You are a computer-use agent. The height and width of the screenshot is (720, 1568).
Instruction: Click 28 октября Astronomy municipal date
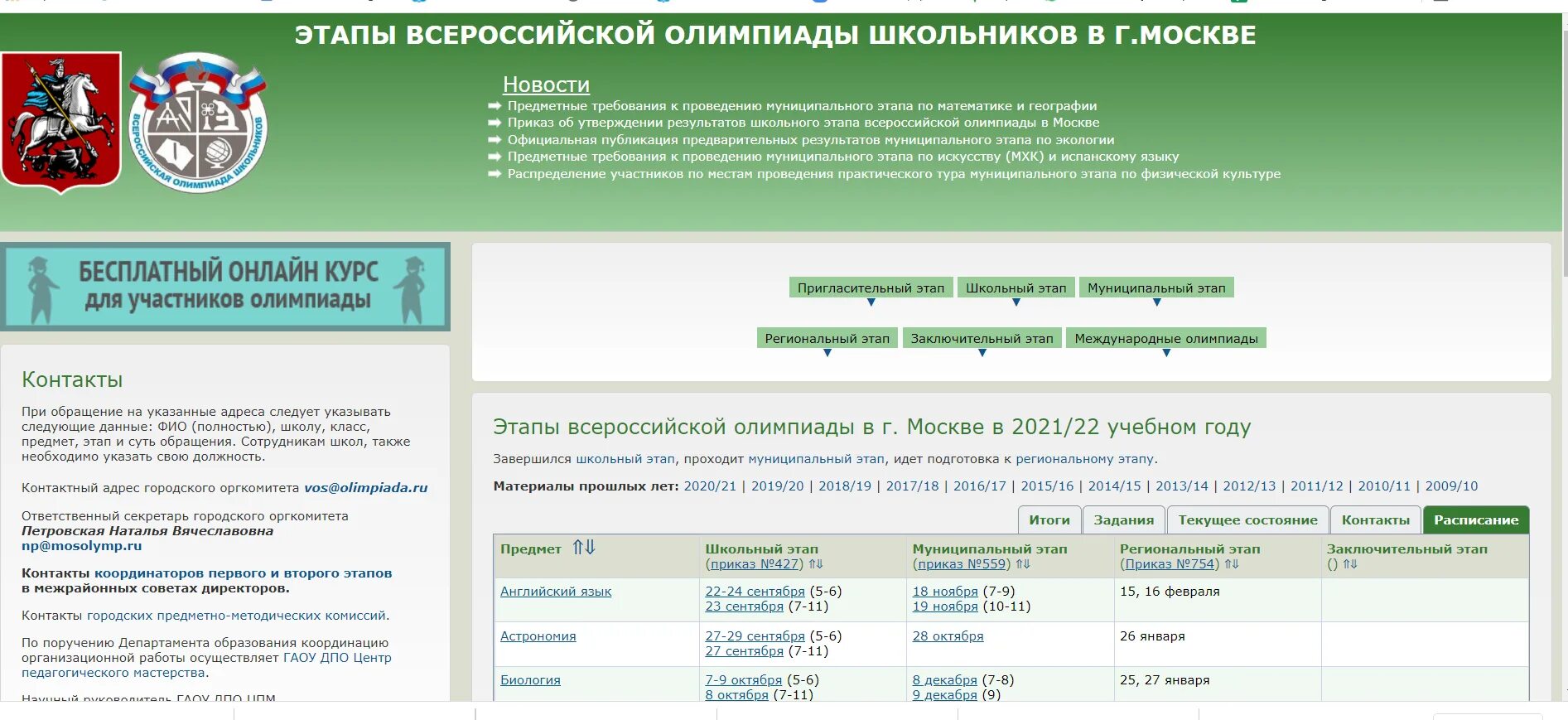click(948, 636)
